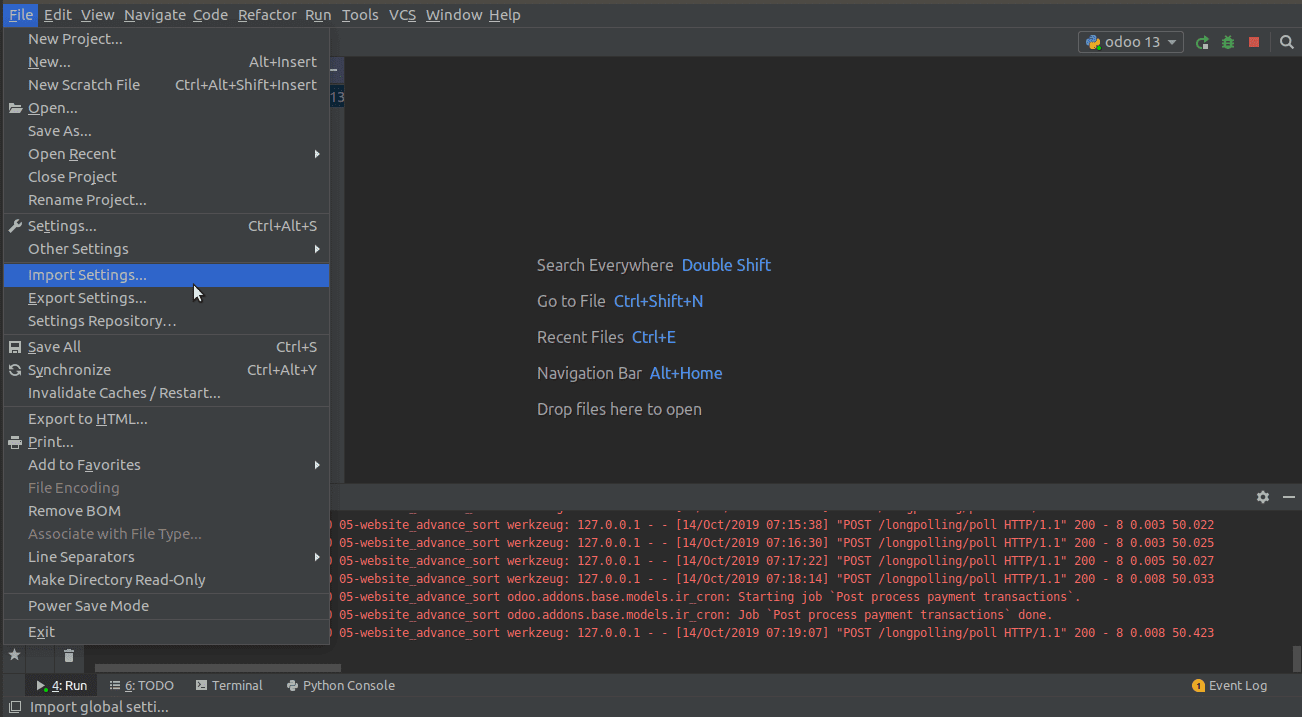The width and height of the screenshot is (1302, 717).
Task: Click the Recent Files Ctrl+E hint
Action: point(606,337)
